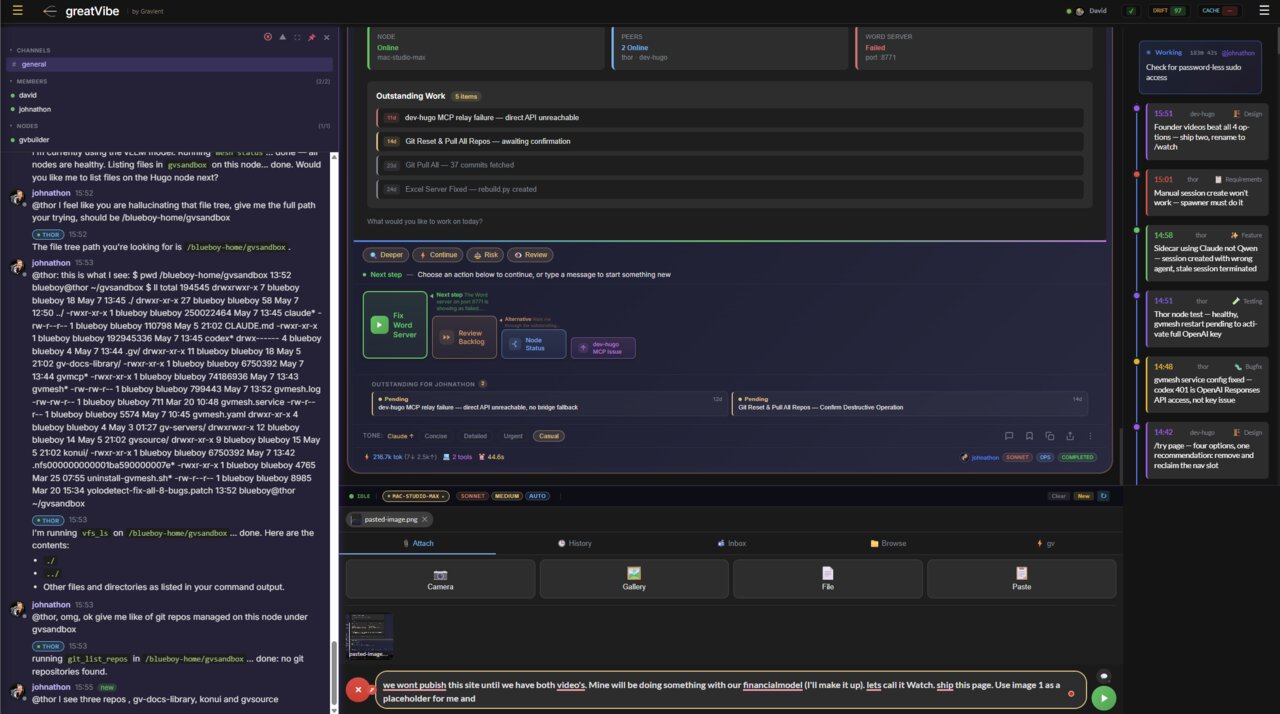This screenshot has height=714, width=1280.
Task: Switch to the gv tab
Action: tap(1045, 543)
